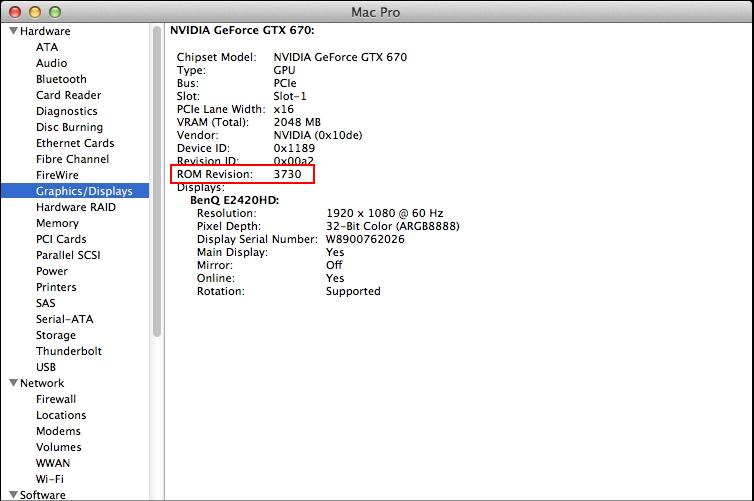Open PCI Cards entry
The image size is (754, 501).
pos(61,239)
